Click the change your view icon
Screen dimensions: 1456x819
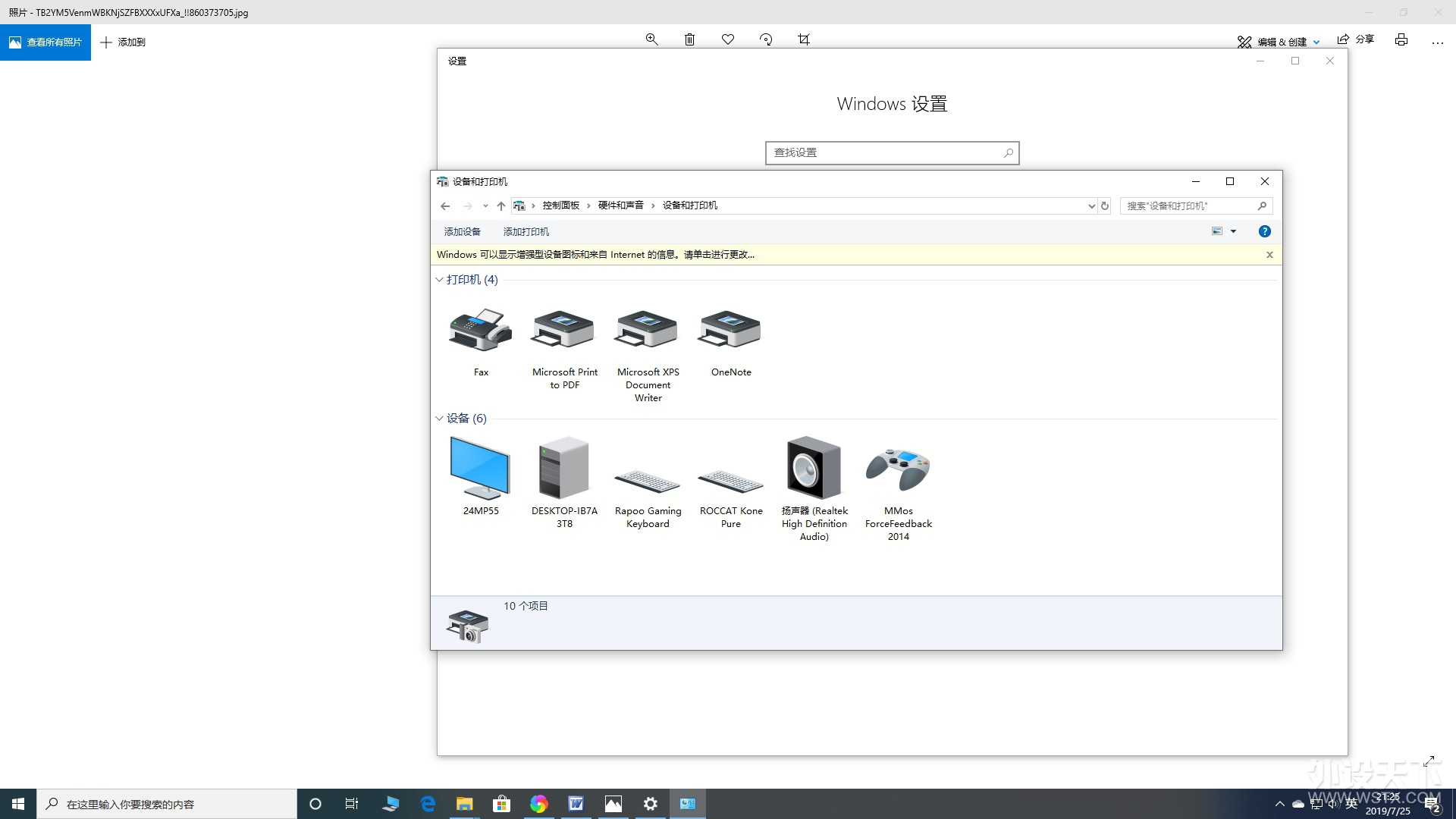(x=1217, y=231)
